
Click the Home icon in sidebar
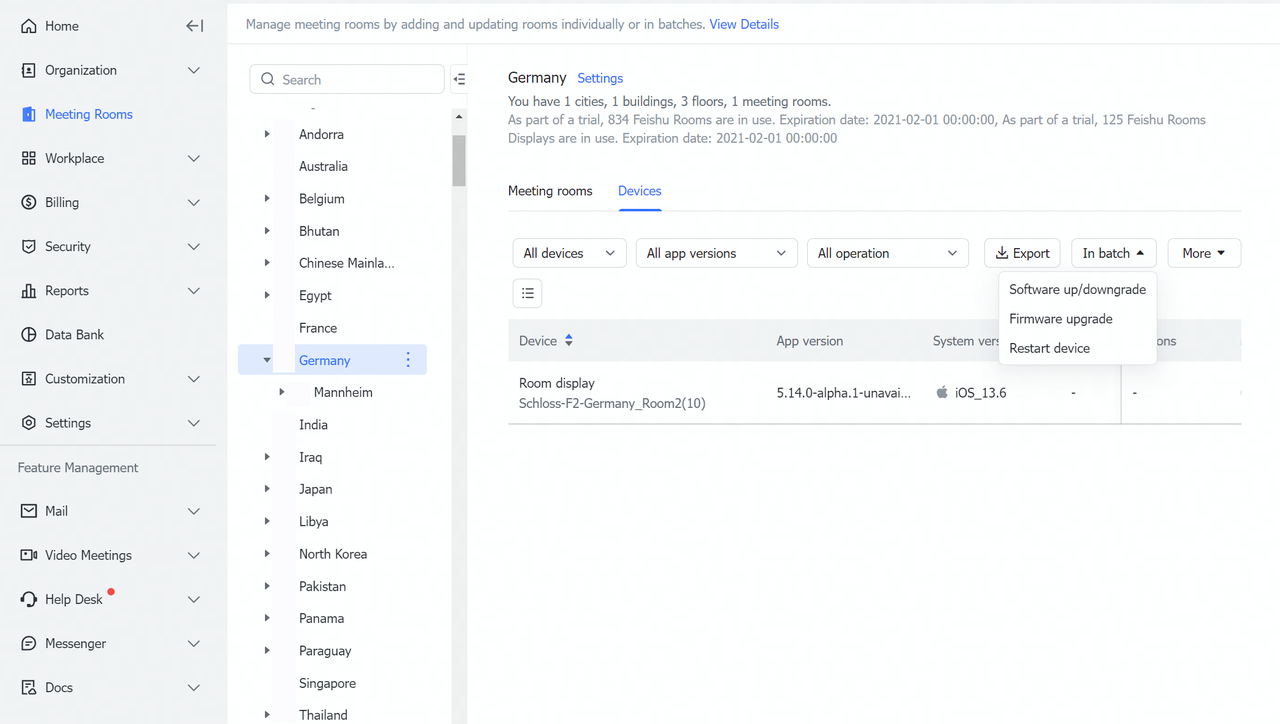coord(29,26)
